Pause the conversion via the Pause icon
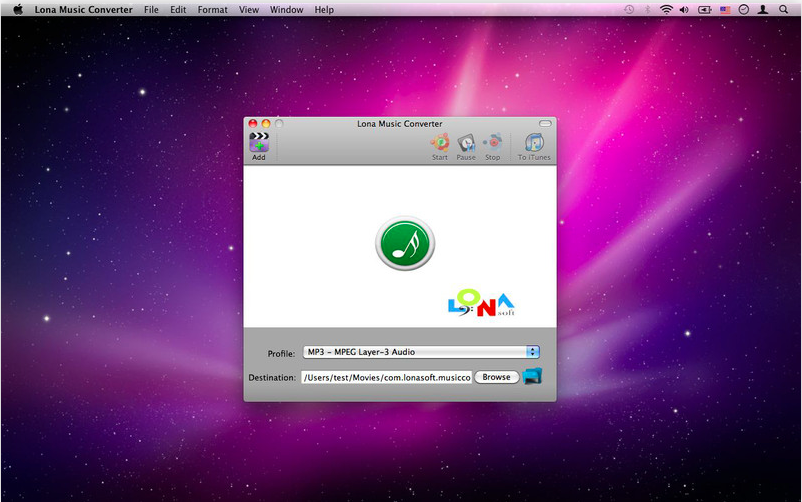Screen dimensions: 802x502 point(466,143)
